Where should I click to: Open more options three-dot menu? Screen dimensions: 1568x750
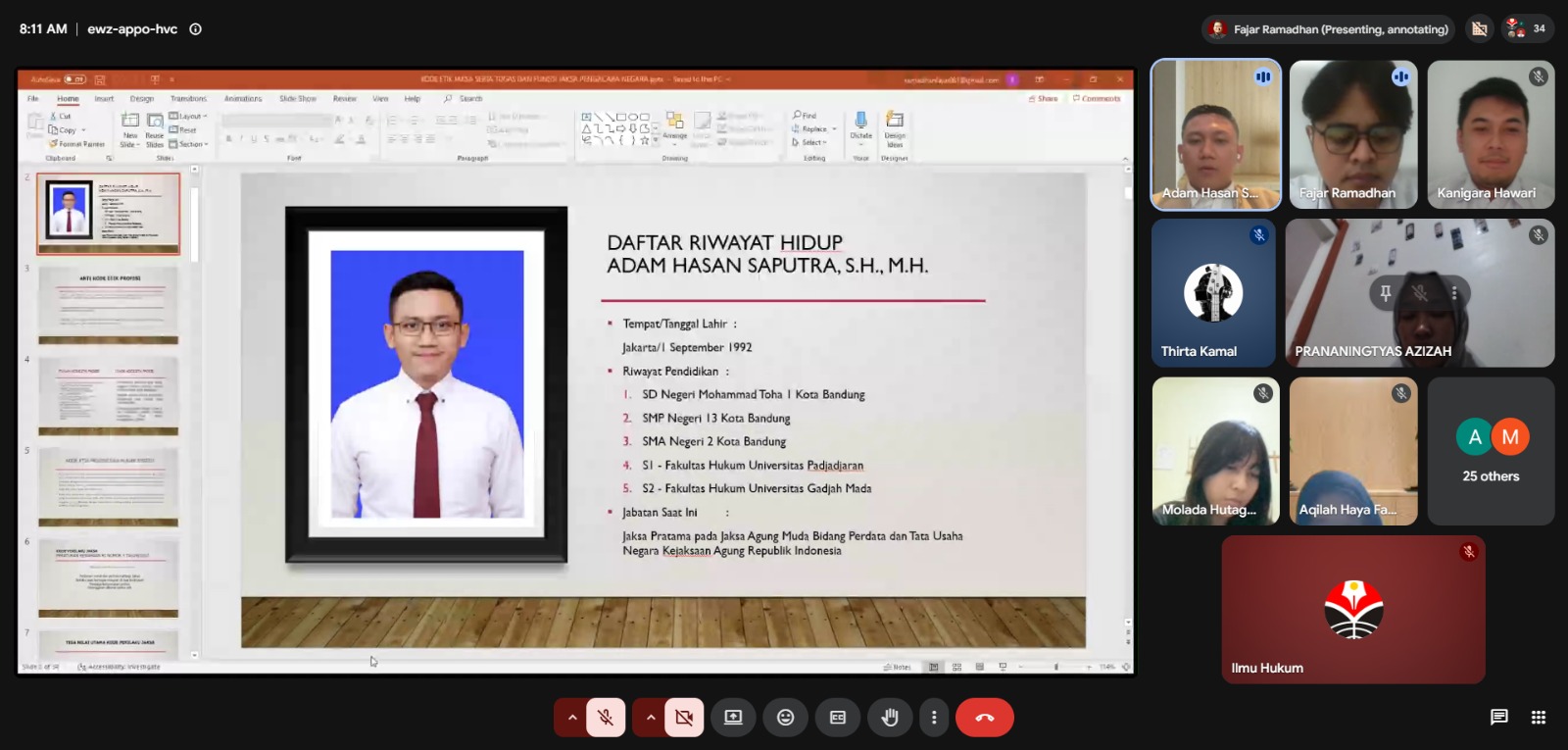tap(934, 718)
